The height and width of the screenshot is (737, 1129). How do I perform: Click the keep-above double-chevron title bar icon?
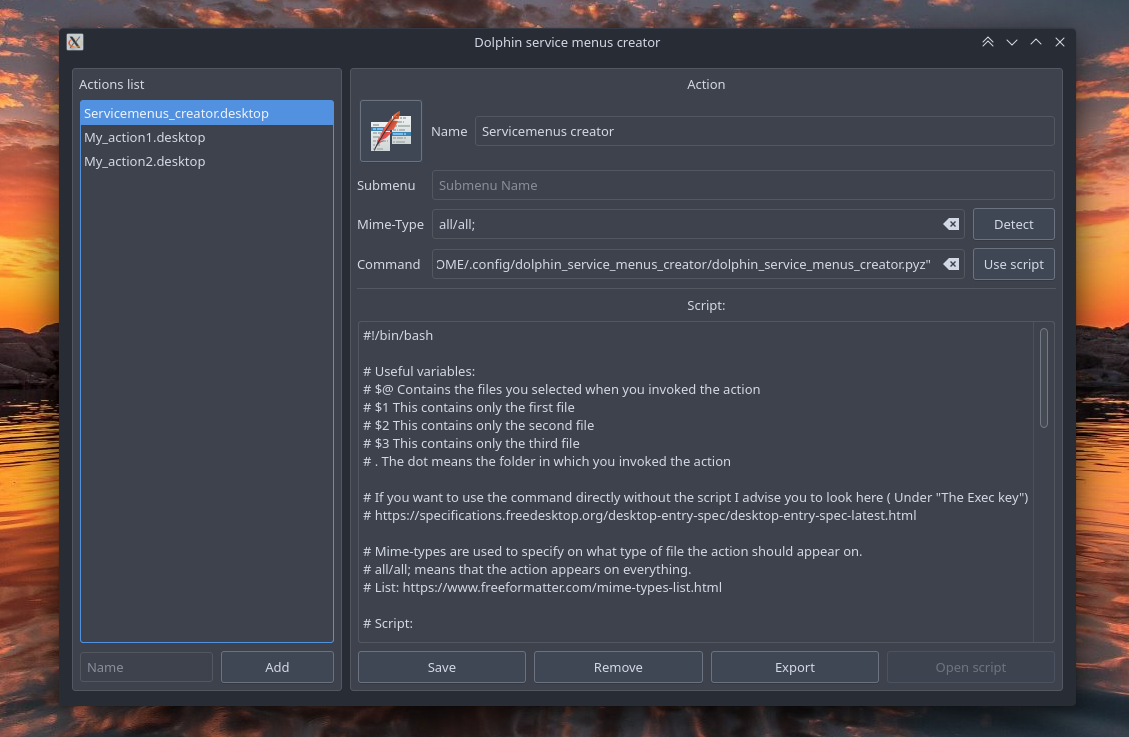click(x=988, y=42)
